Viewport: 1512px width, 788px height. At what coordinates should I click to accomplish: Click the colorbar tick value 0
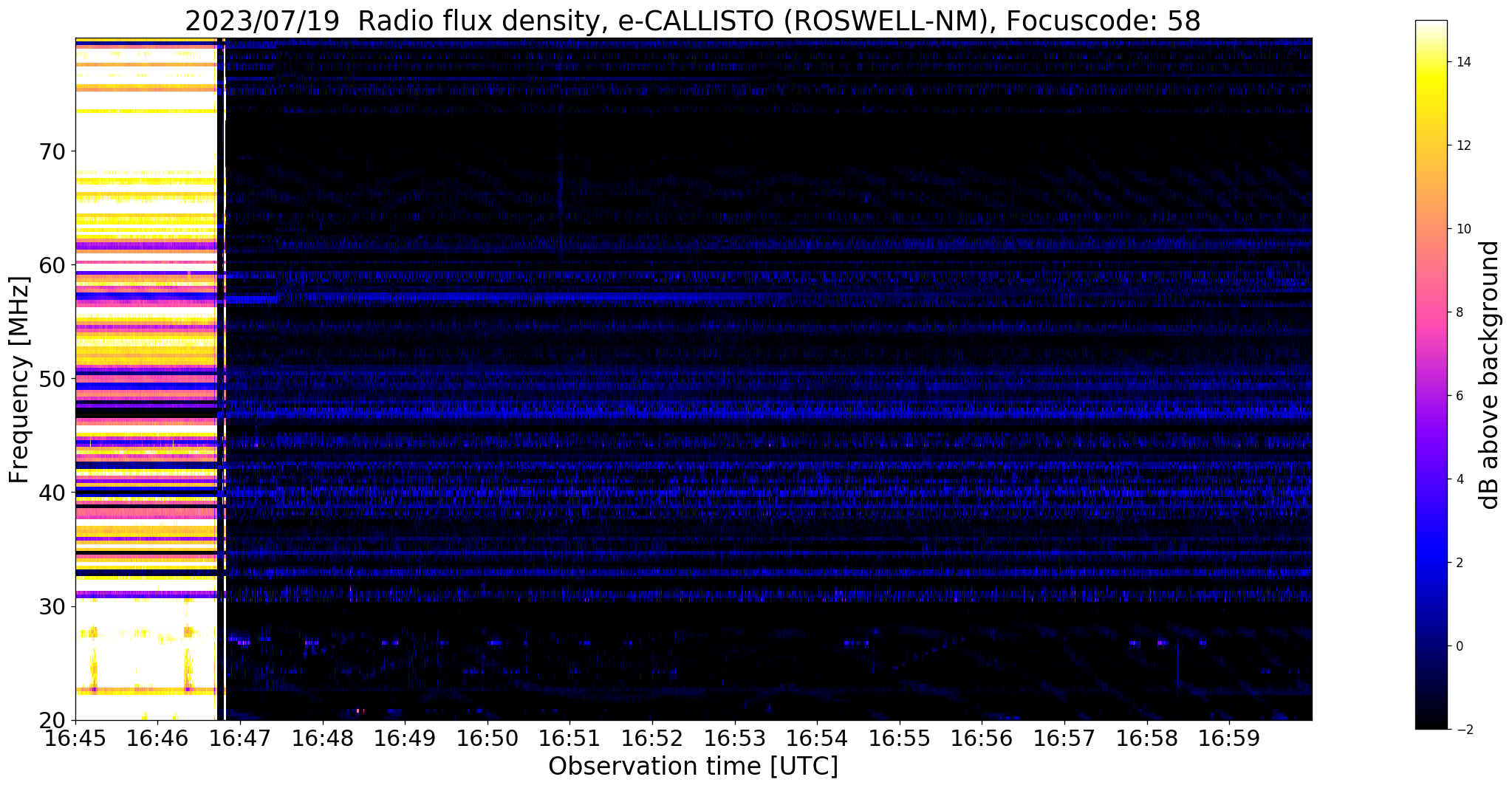(x=1458, y=646)
